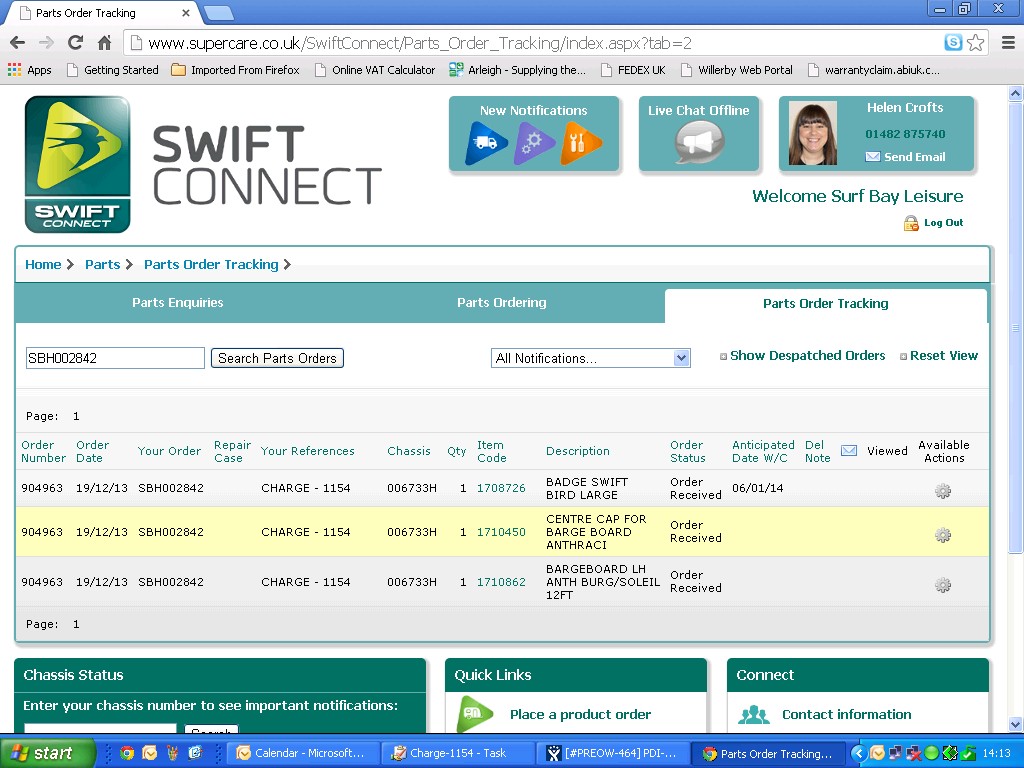The image size is (1024, 768).
Task: Click the delivery truck notification icon
Action: 487,143
